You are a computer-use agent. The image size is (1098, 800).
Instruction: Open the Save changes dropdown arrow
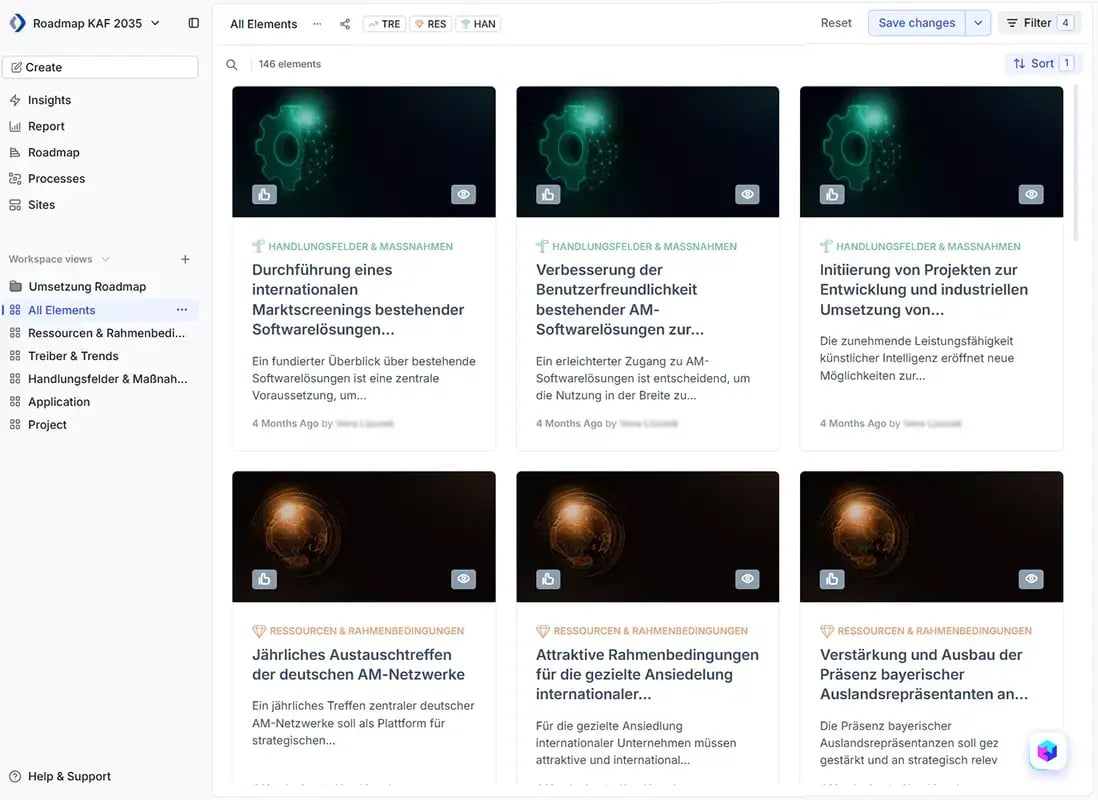tap(977, 22)
